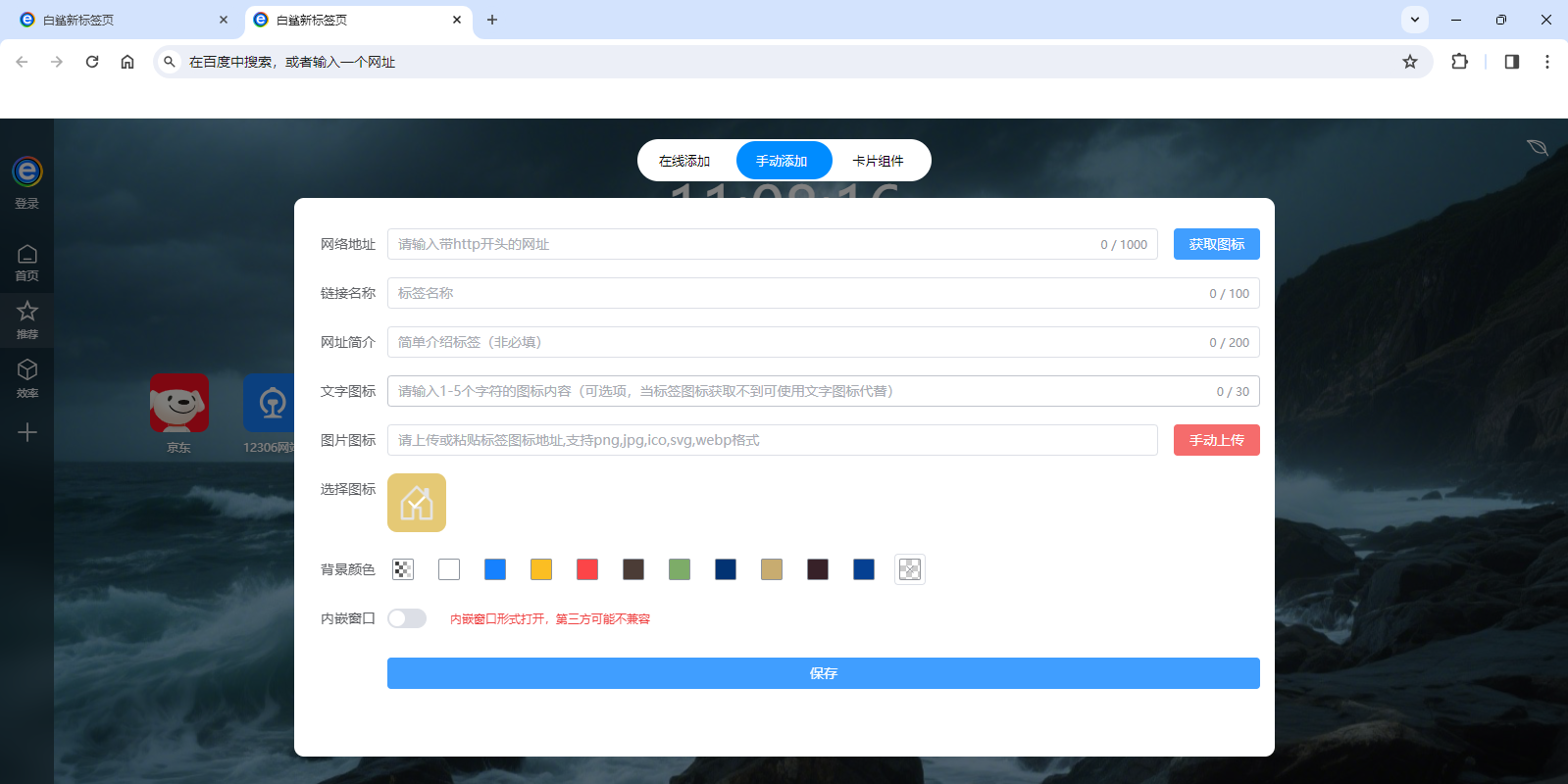
Task: Click the red 手动上传 button
Action: click(1216, 440)
